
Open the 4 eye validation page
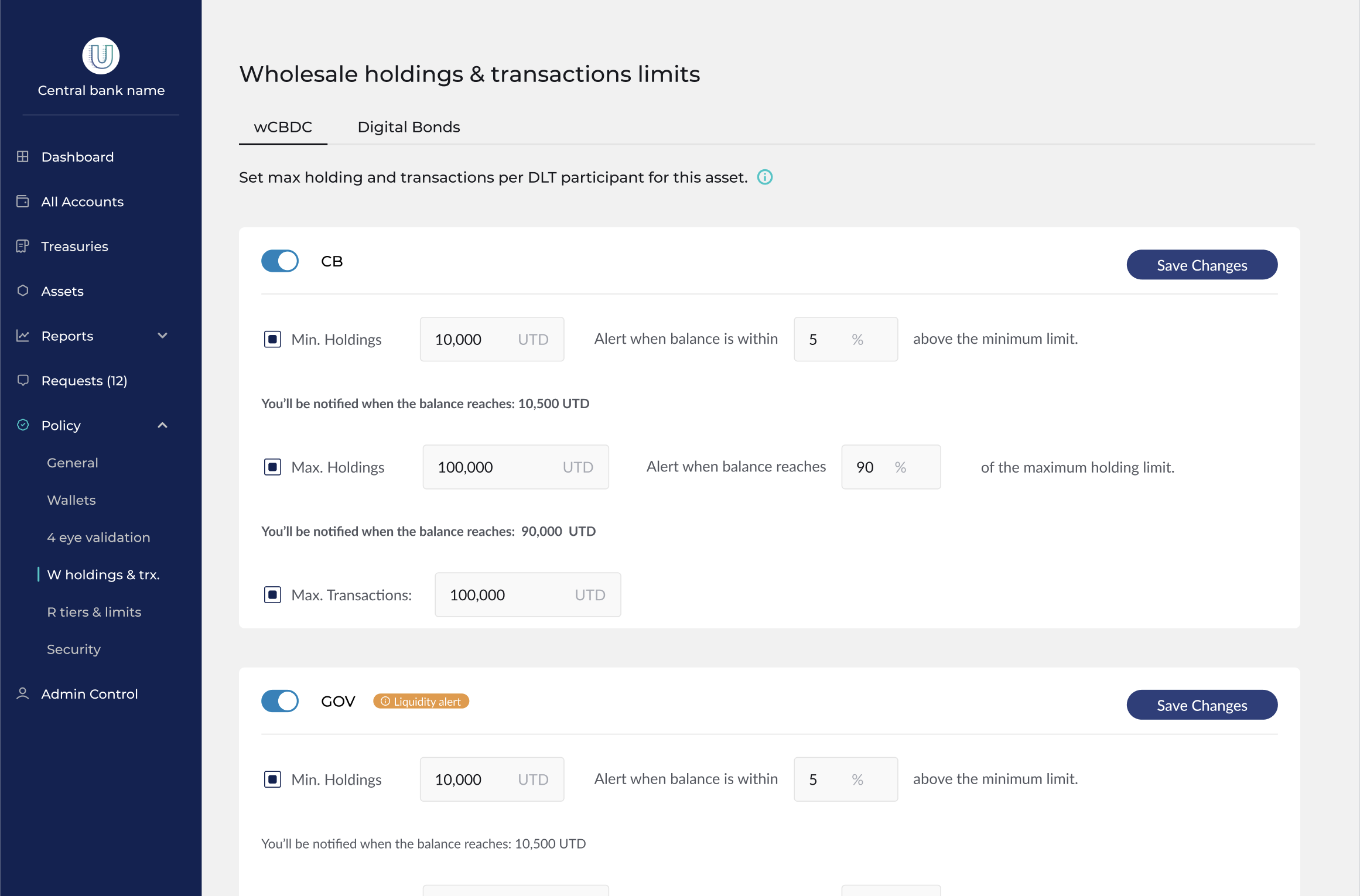tap(98, 538)
